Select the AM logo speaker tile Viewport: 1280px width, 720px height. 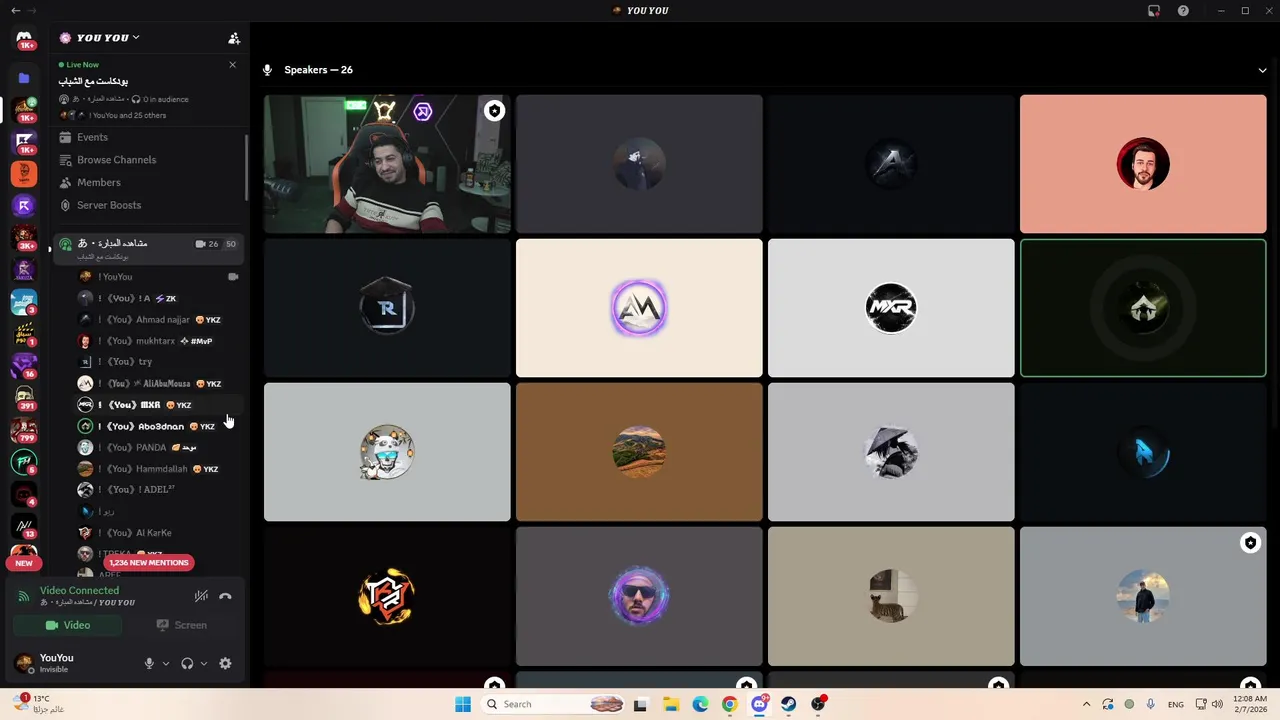639,308
